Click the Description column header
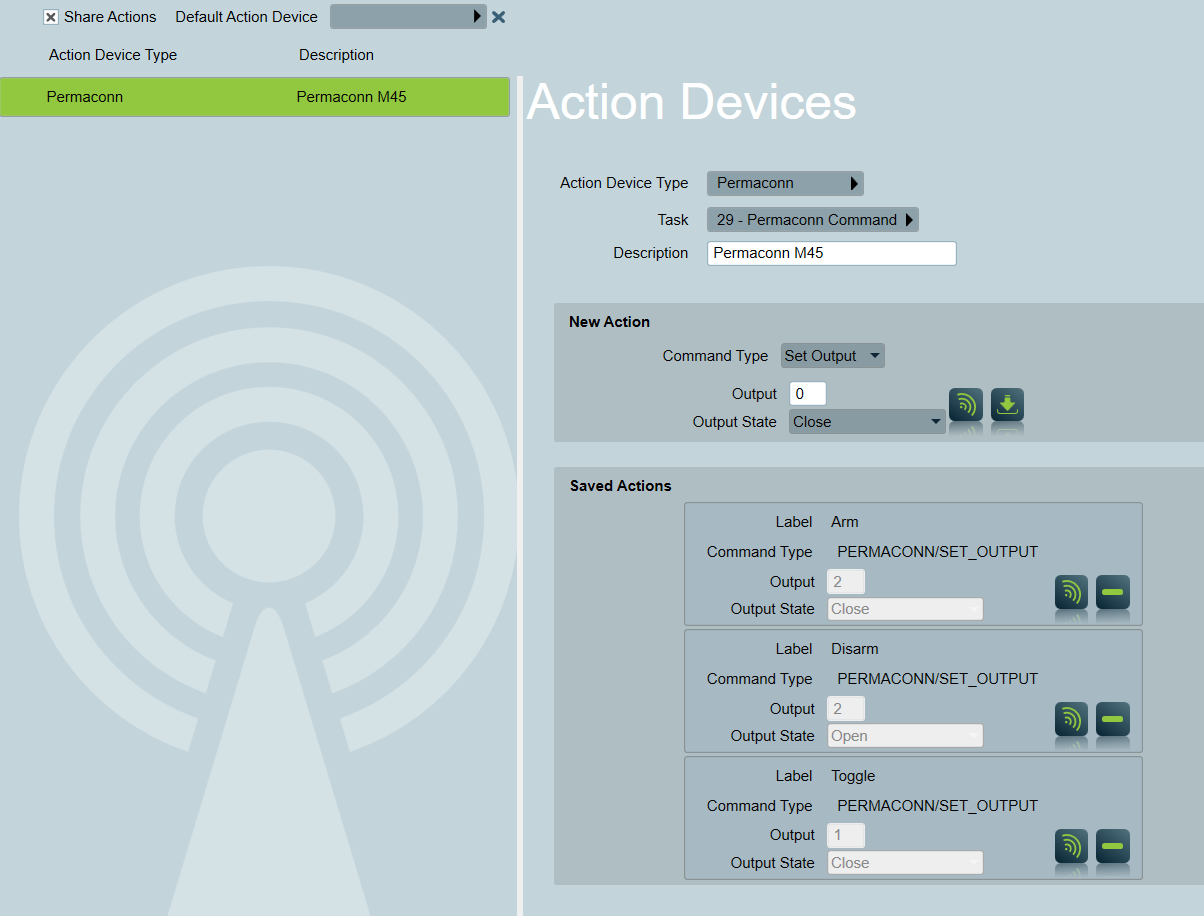Image resolution: width=1204 pixels, height=916 pixels. point(336,55)
